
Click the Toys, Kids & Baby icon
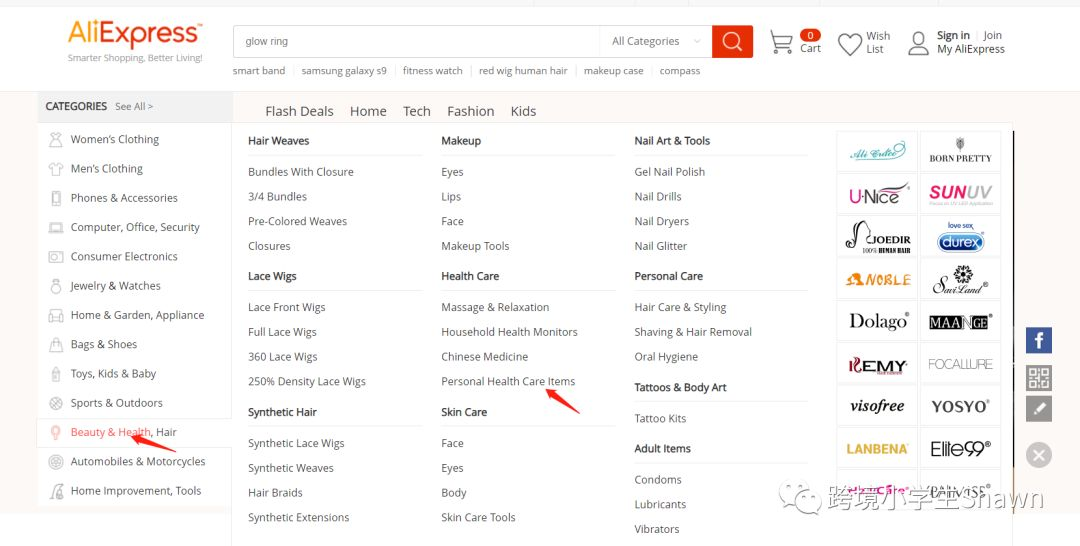56,374
